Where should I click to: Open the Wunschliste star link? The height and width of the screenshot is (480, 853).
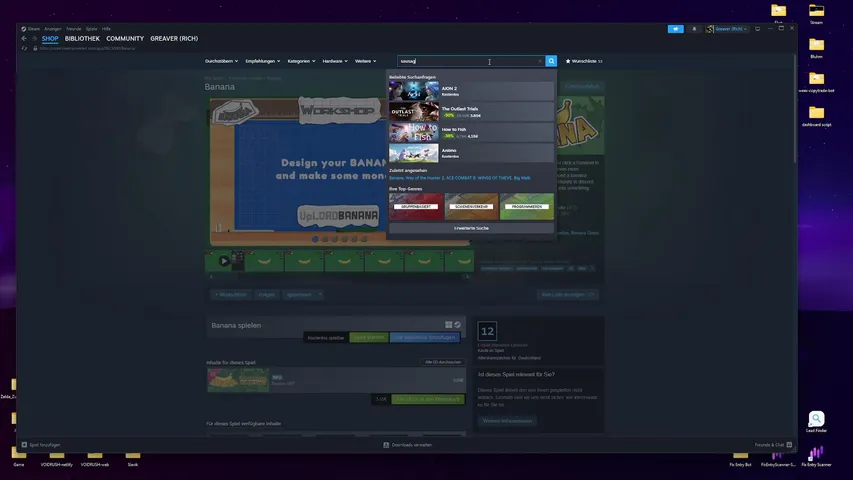pyautogui.click(x=584, y=61)
